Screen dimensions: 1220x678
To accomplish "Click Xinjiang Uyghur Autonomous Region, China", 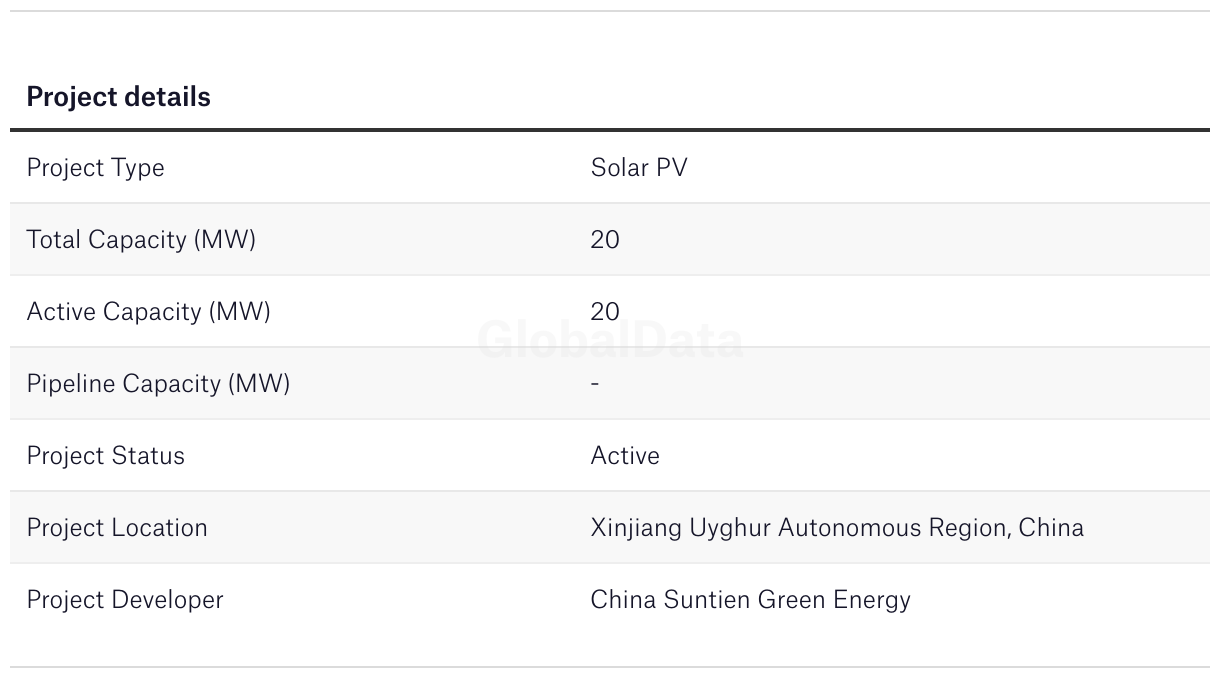I will [837, 528].
